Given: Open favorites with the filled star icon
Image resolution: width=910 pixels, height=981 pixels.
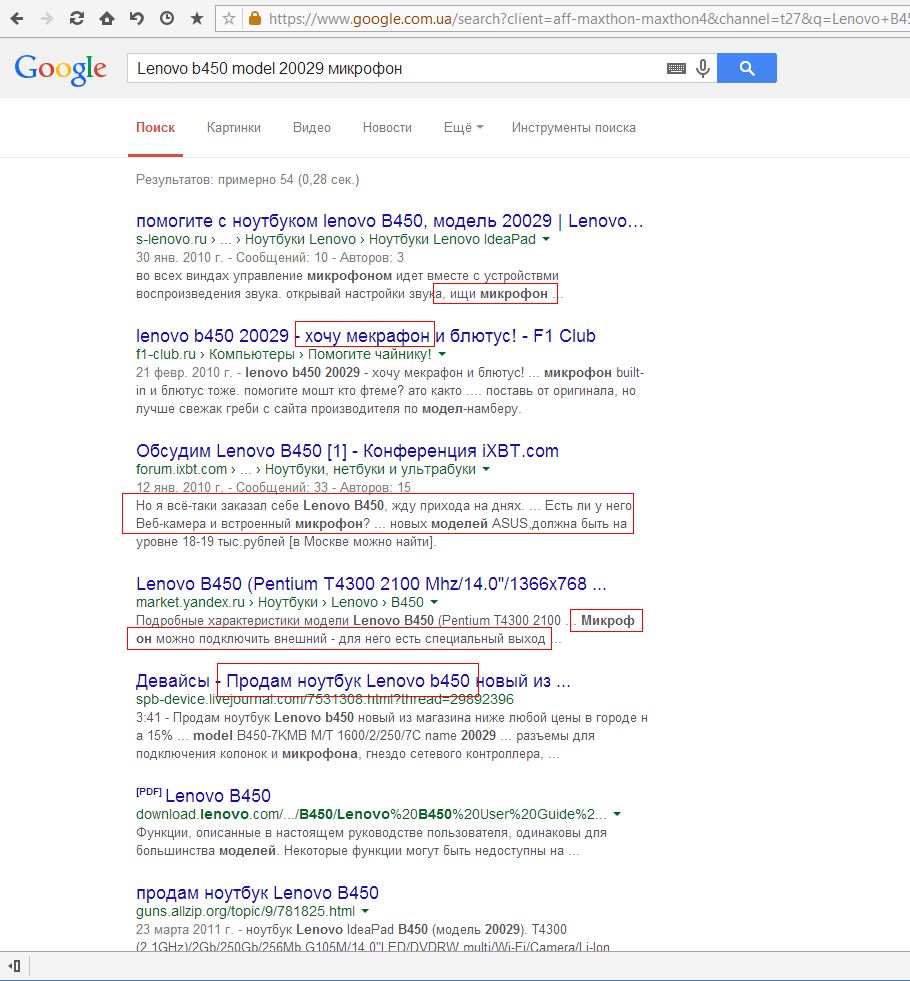Looking at the screenshot, I should pos(197,18).
